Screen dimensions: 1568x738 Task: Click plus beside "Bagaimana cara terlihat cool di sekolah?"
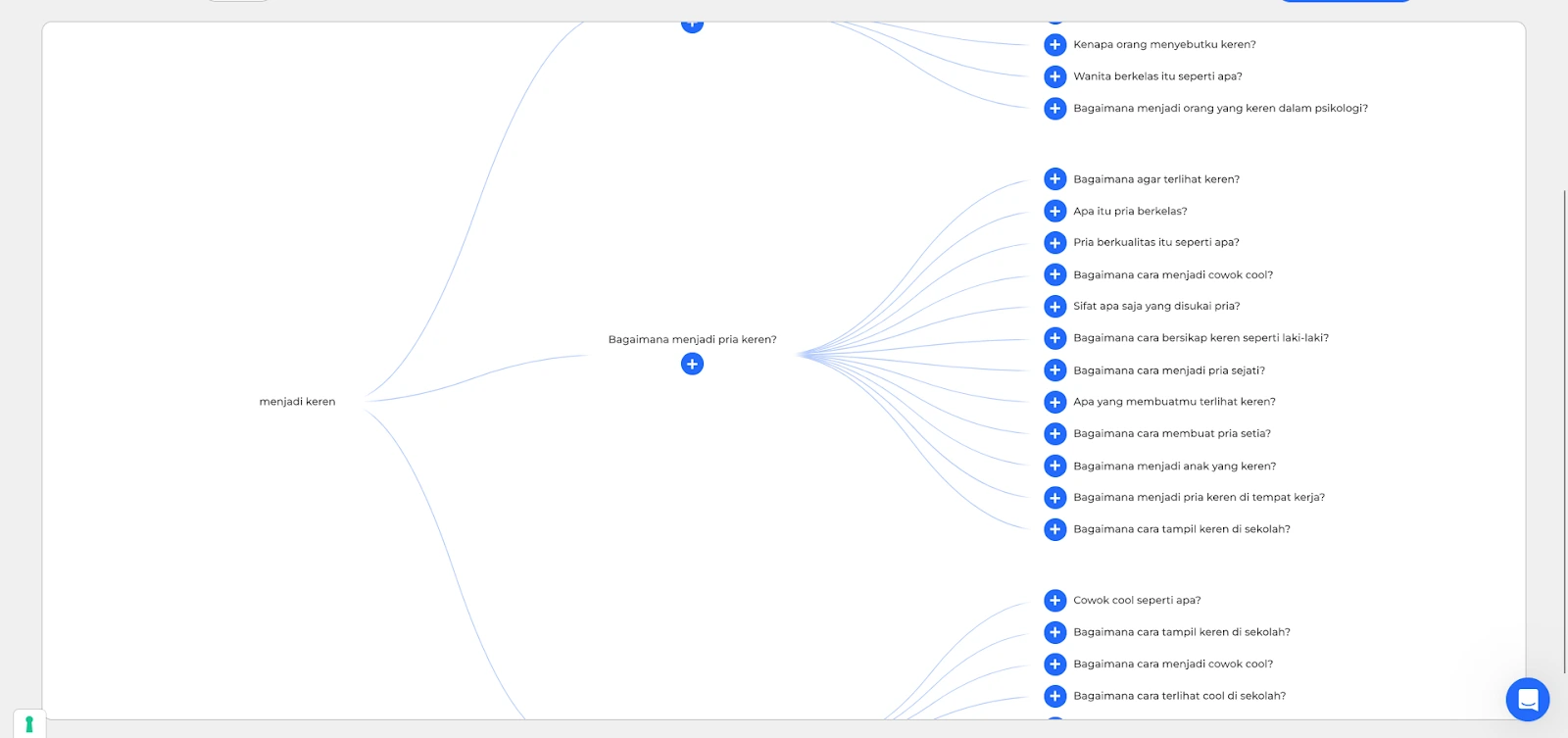pos(1054,696)
